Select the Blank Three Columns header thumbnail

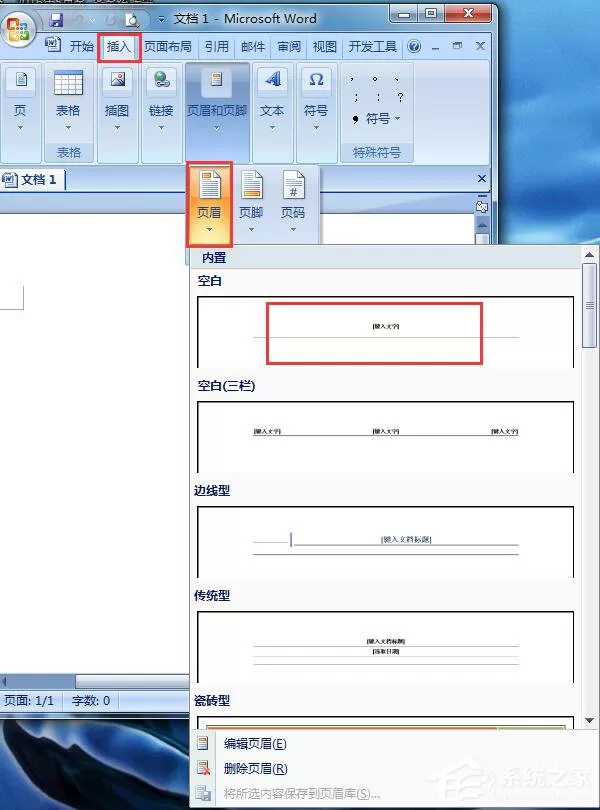(x=386, y=437)
